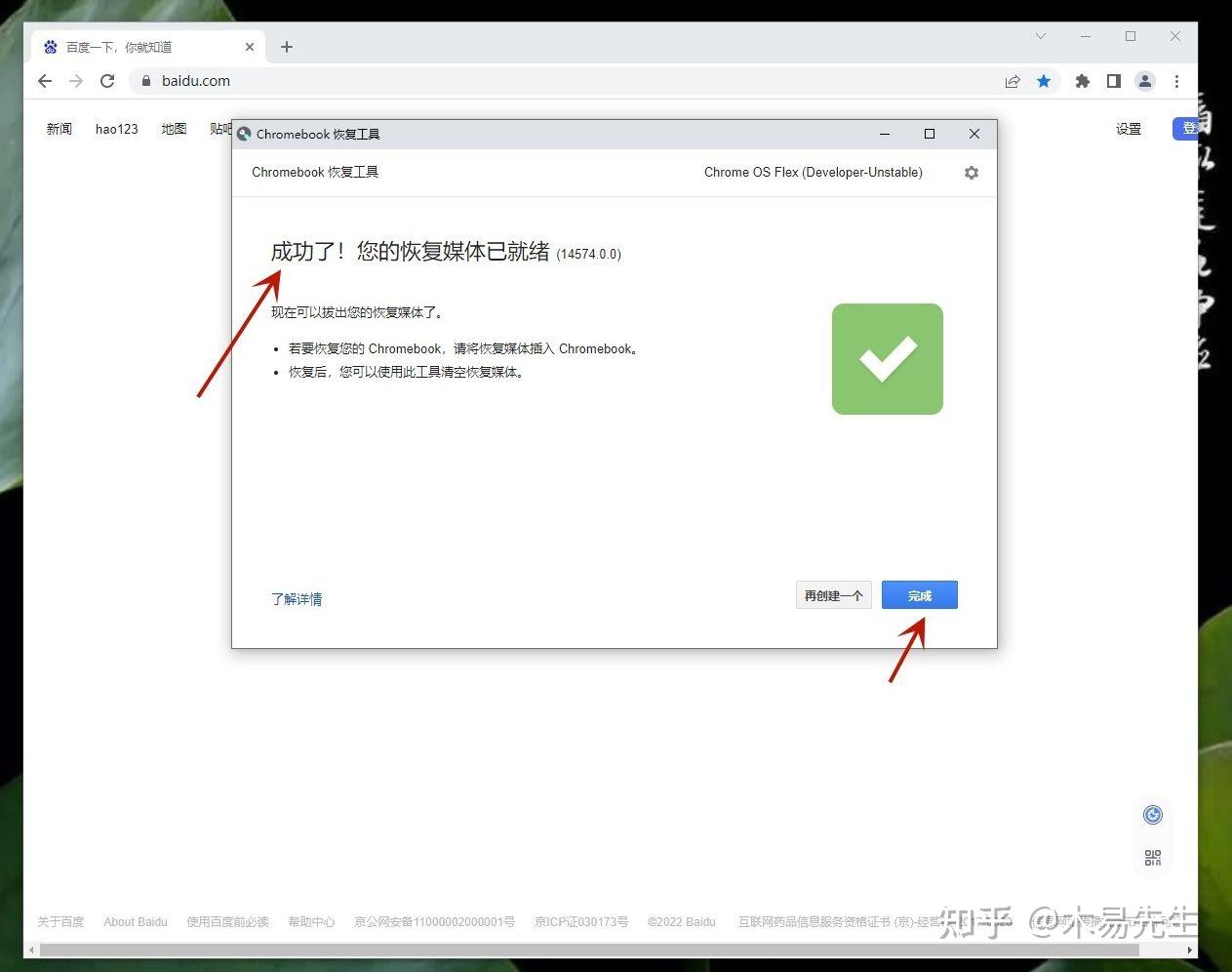Open the 设置 menu on Baidu

pyautogui.click(x=1129, y=129)
